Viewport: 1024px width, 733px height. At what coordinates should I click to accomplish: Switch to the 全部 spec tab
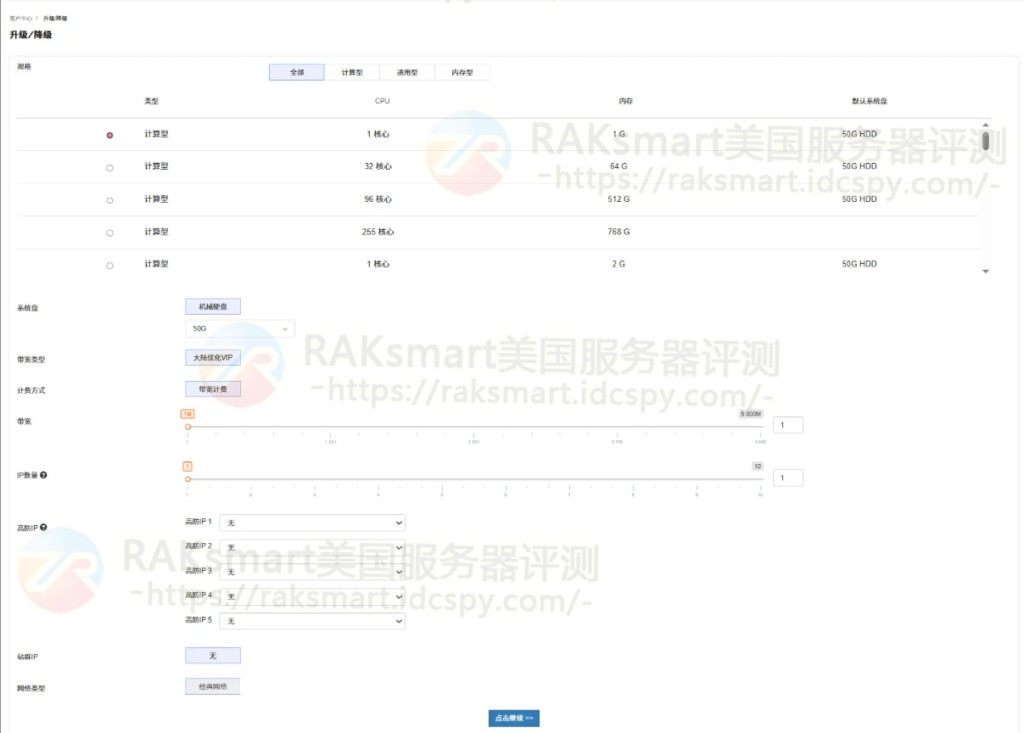(296, 72)
